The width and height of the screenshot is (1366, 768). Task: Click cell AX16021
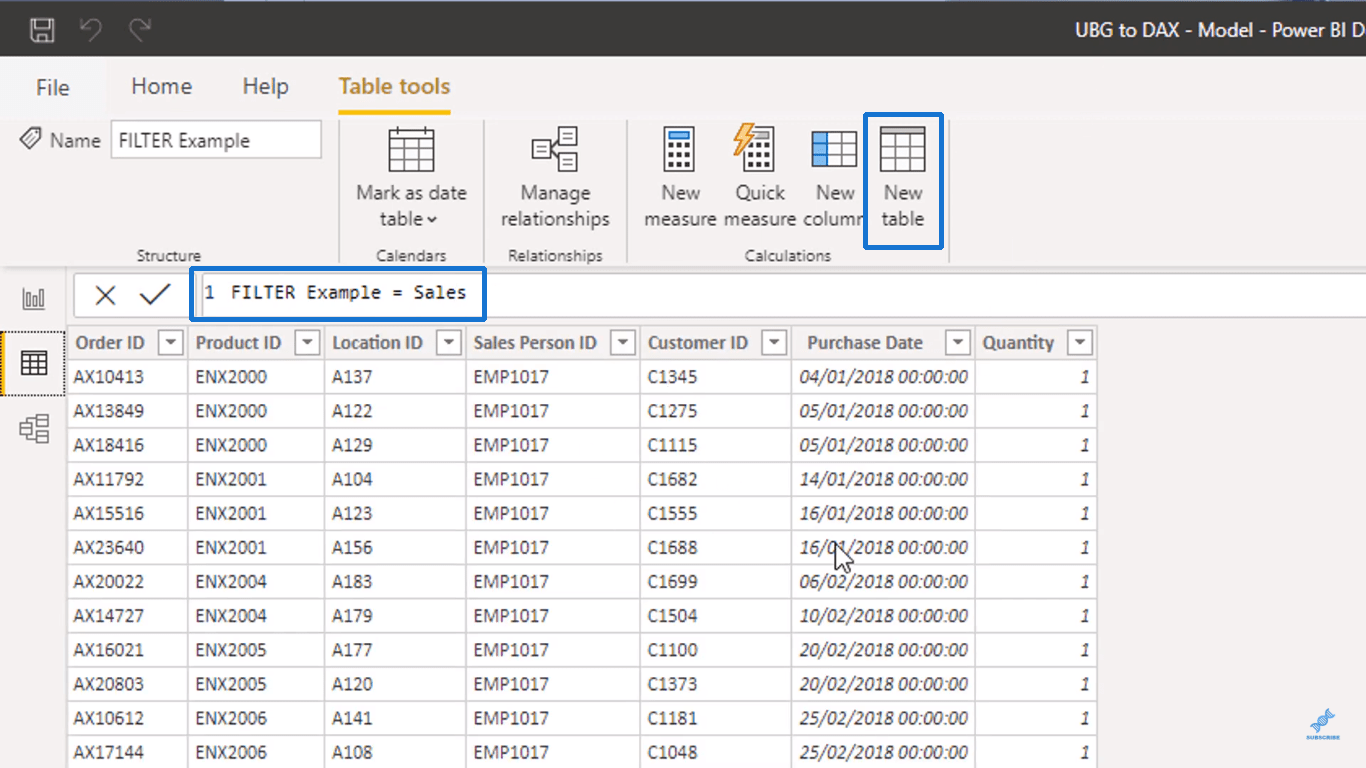coord(128,649)
